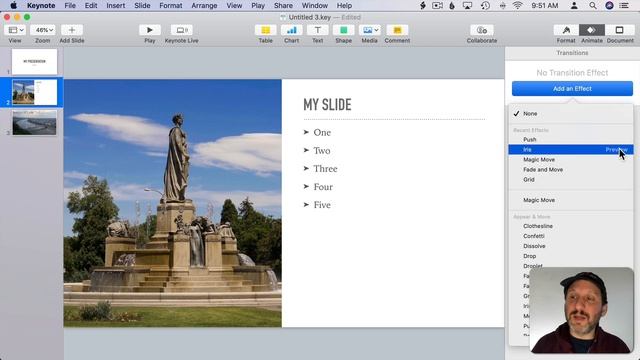Open the Notification Center list icon
Screen dimensions: 640x360
coord(624,6)
